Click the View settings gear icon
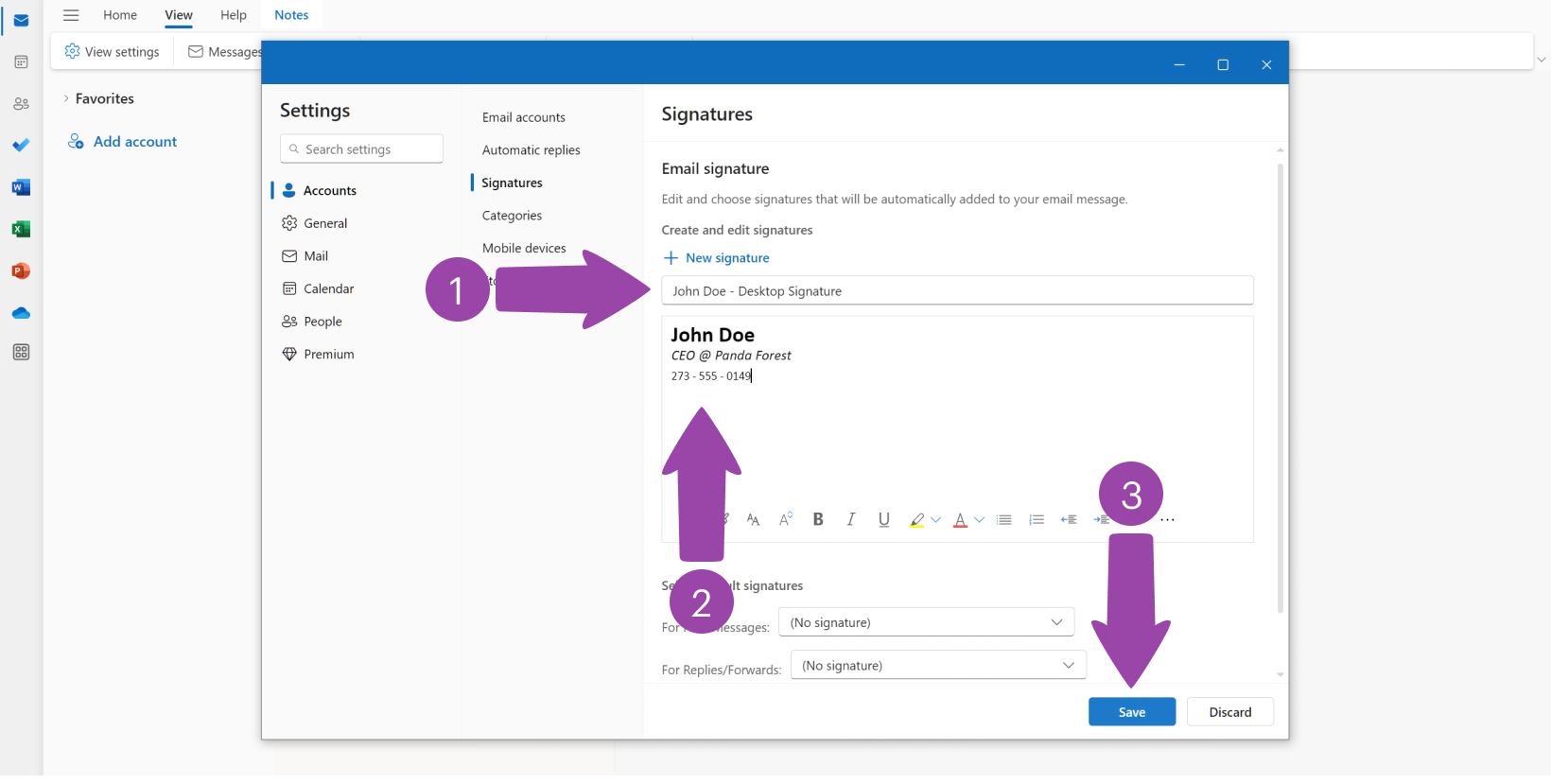Image resolution: width=1551 pixels, height=784 pixels. pos(72,51)
